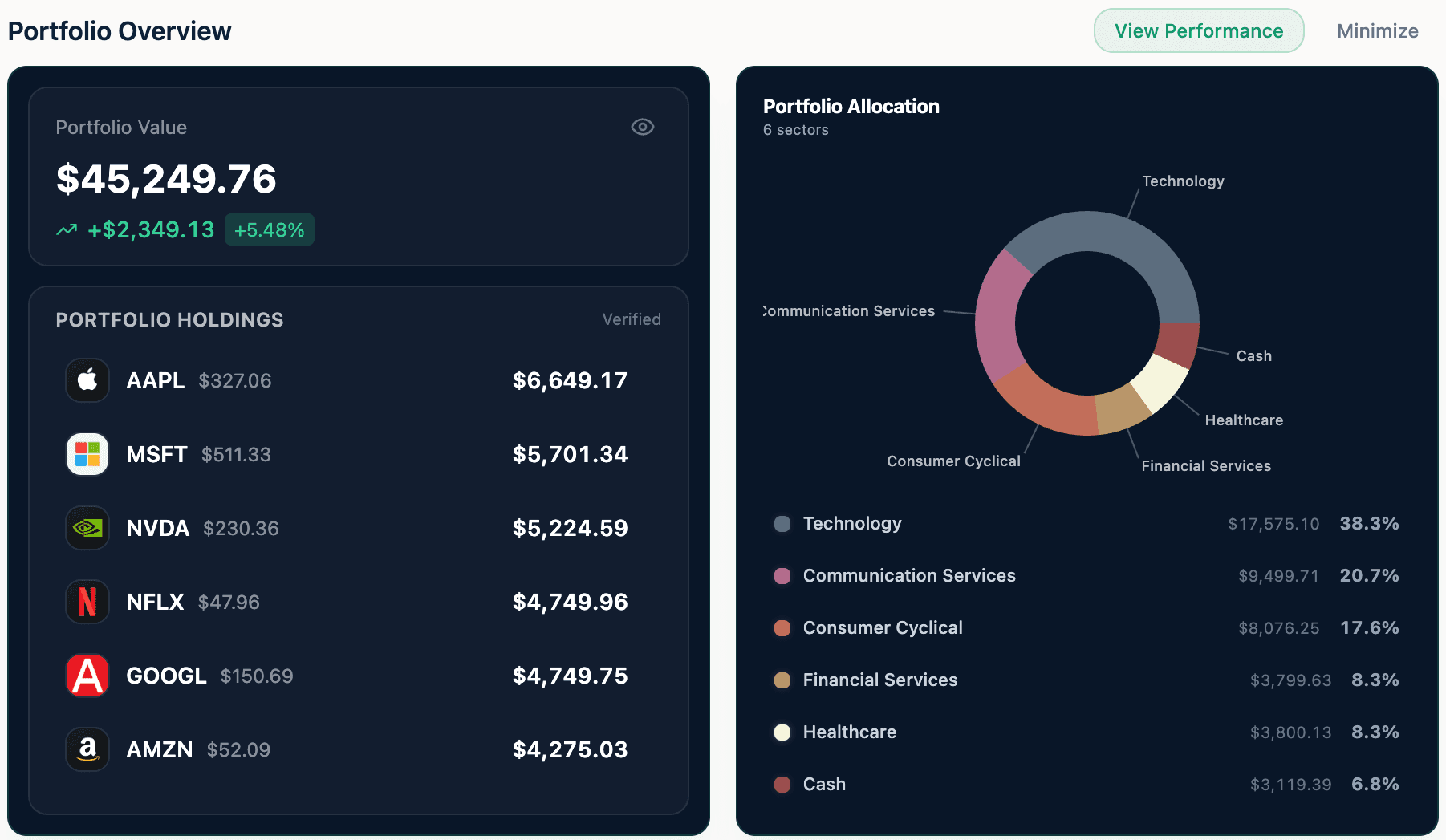Open View Performance

pos(1199,30)
